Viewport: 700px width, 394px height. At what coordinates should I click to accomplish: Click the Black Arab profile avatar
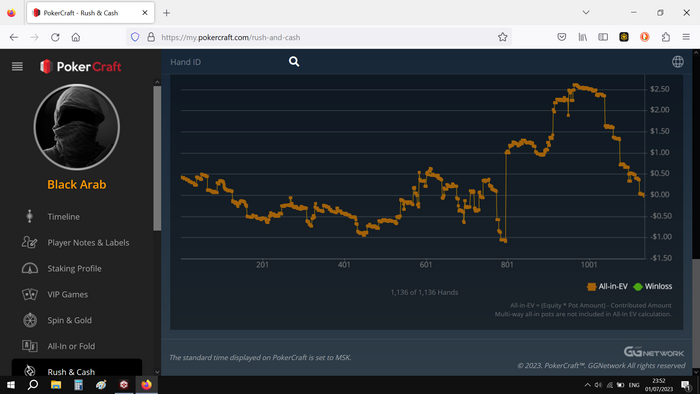[77, 127]
